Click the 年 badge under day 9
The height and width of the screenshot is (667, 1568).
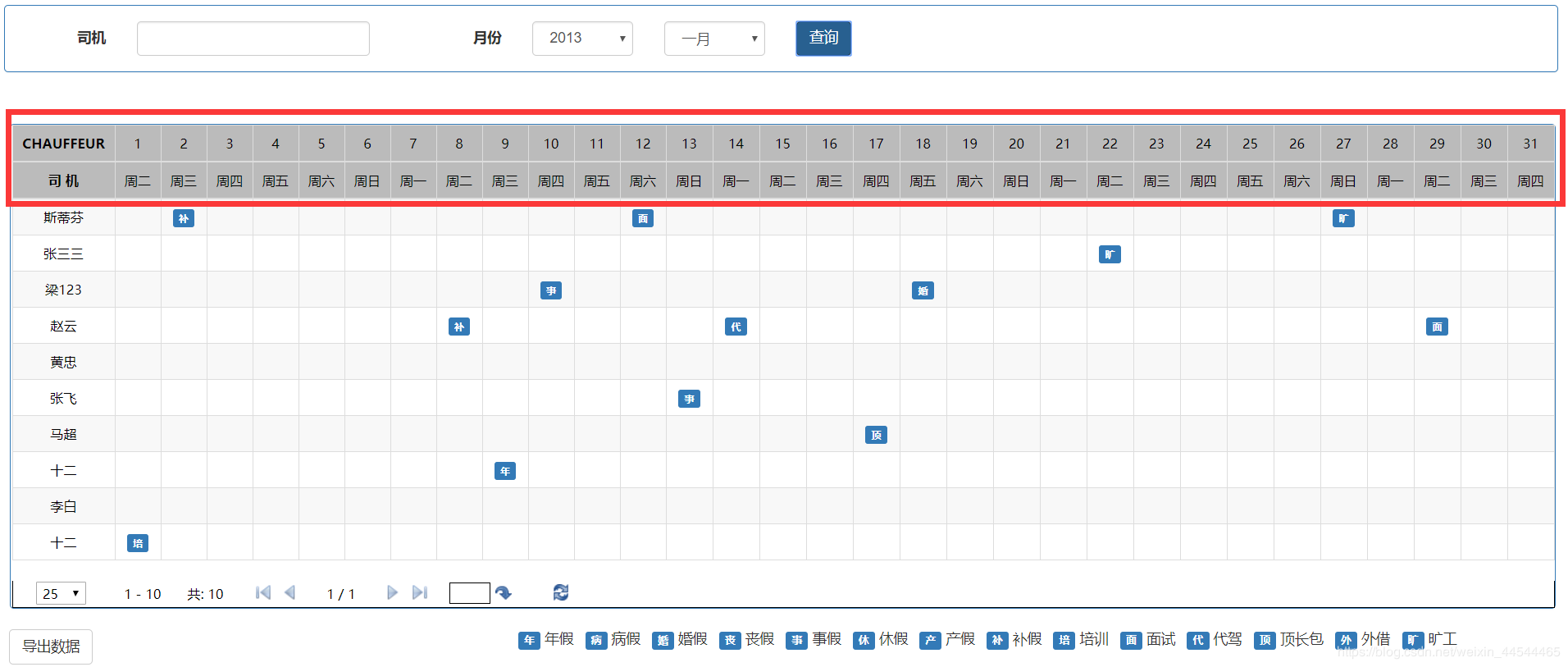click(505, 471)
